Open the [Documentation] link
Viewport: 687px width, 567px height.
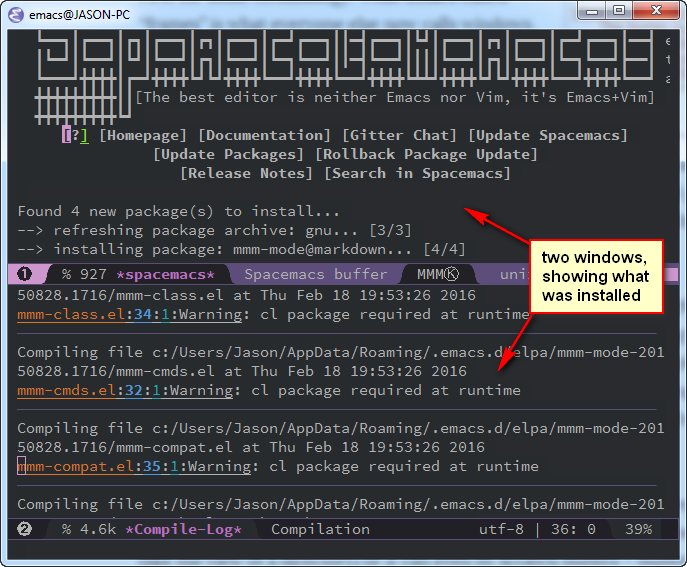pos(264,135)
